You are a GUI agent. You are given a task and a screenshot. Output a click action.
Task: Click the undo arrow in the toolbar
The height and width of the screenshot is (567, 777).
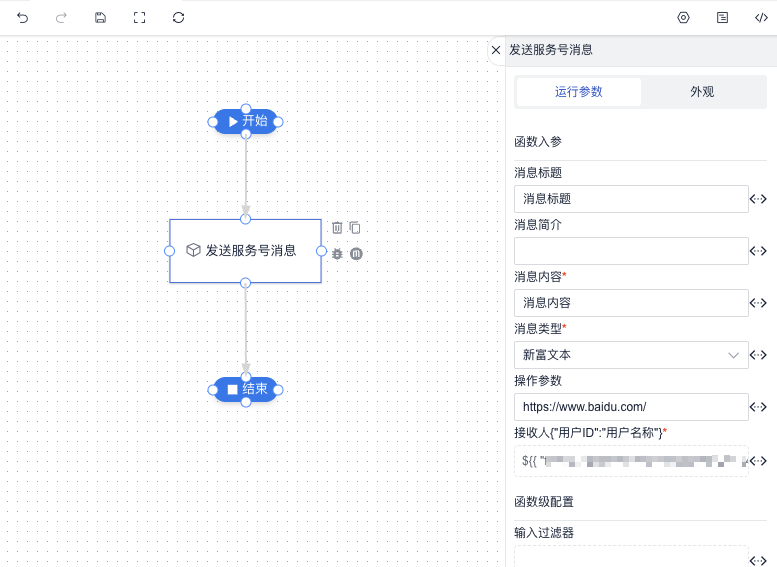point(23,18)
